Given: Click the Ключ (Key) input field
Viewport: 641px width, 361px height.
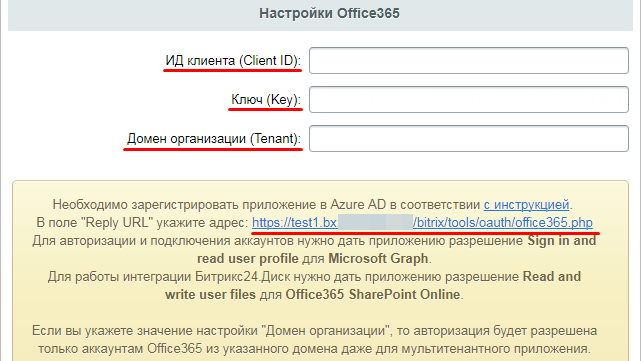Looking at the screenshot, I should pyautogui.click(x=468, y=99).
